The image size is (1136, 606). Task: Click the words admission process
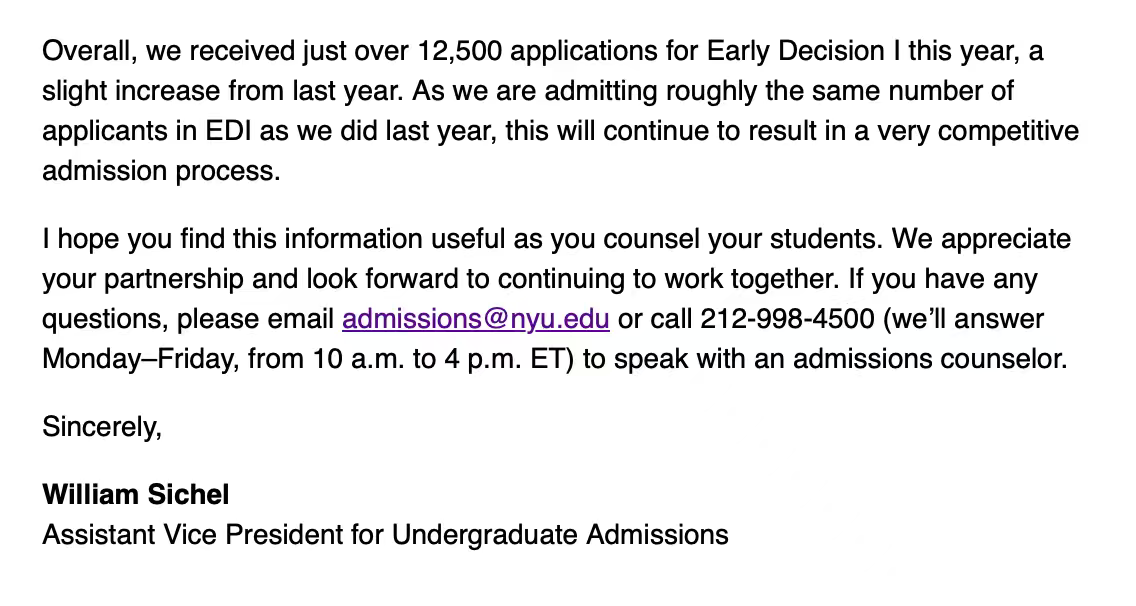160,171
